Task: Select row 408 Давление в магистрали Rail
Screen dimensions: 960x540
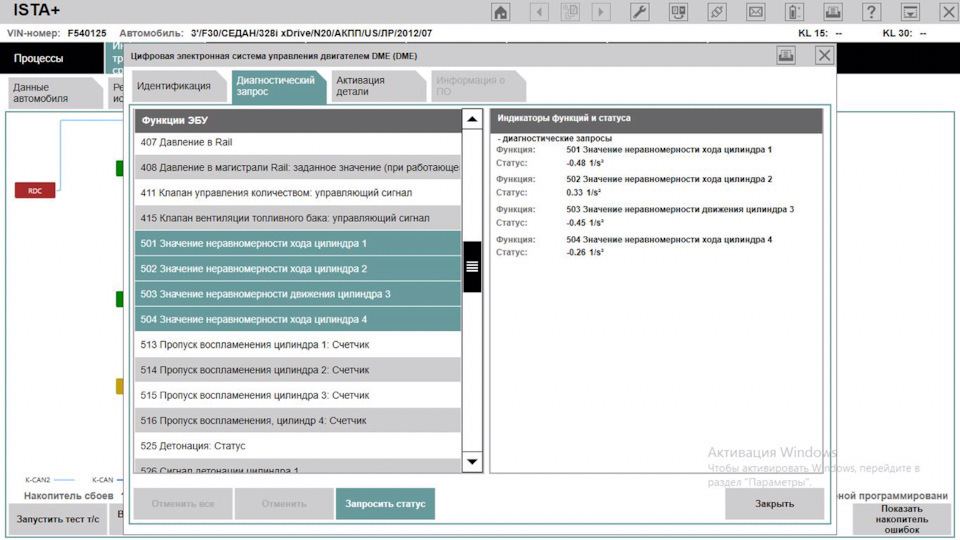Action: 298,167
